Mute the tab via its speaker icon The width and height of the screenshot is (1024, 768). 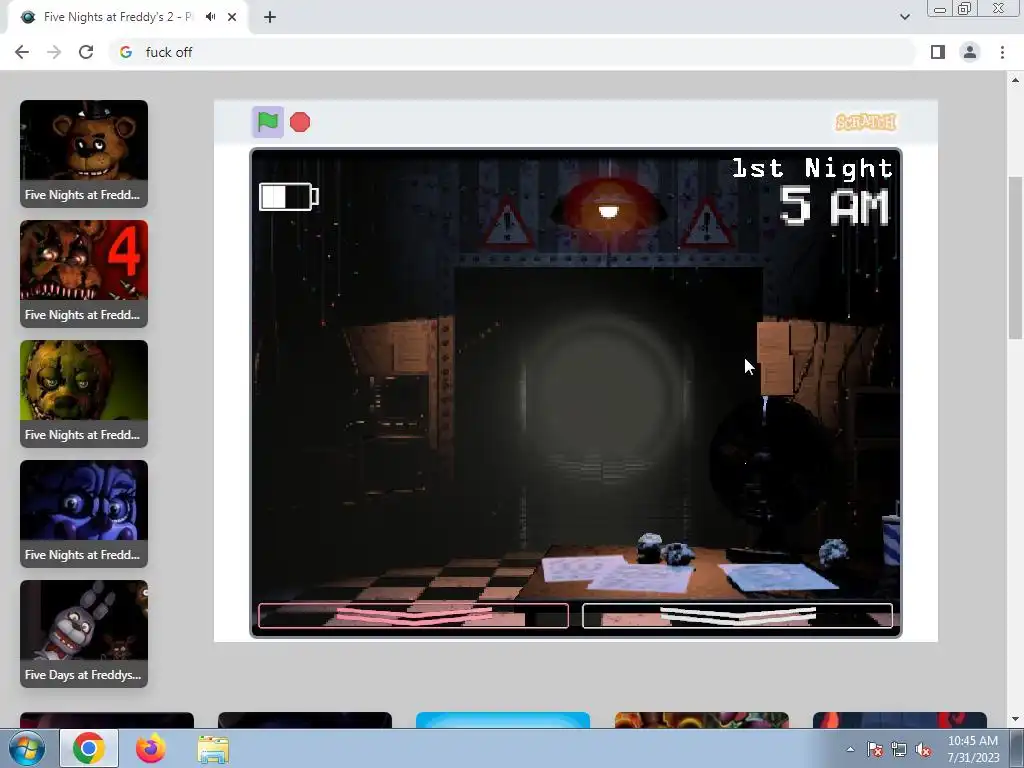tap(210, 17)
